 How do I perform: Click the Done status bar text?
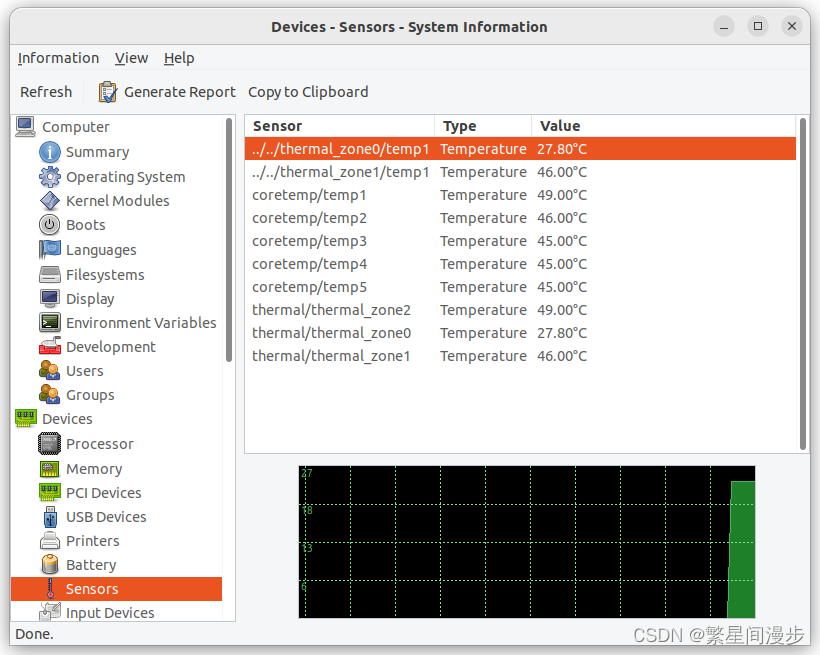coord(35,634)
